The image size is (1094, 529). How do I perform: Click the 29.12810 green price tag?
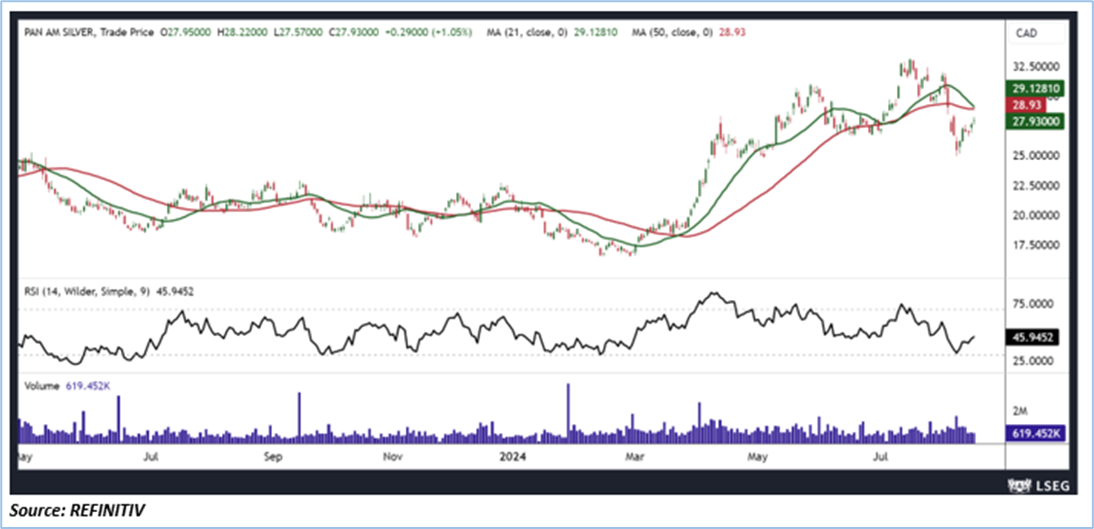tap(1035, 89)
